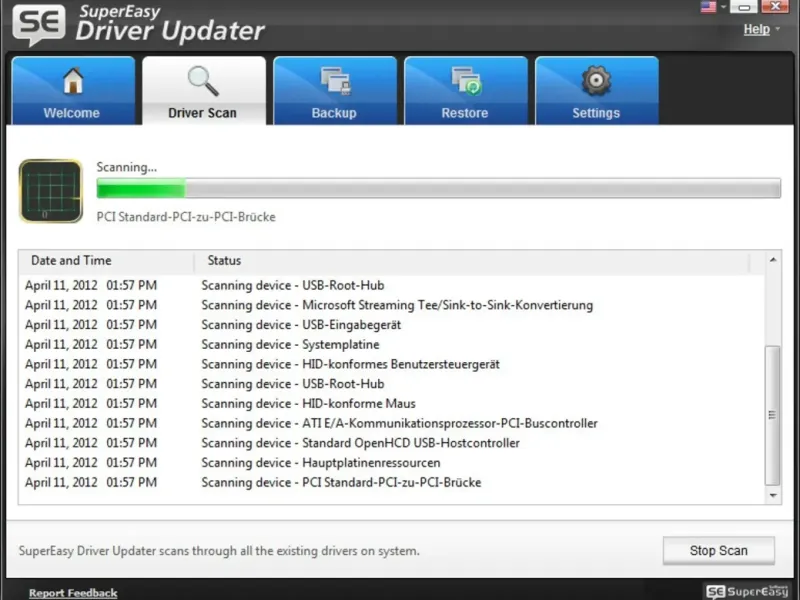
Task: Click the log scroll down arrow
Action: [773, 495]
